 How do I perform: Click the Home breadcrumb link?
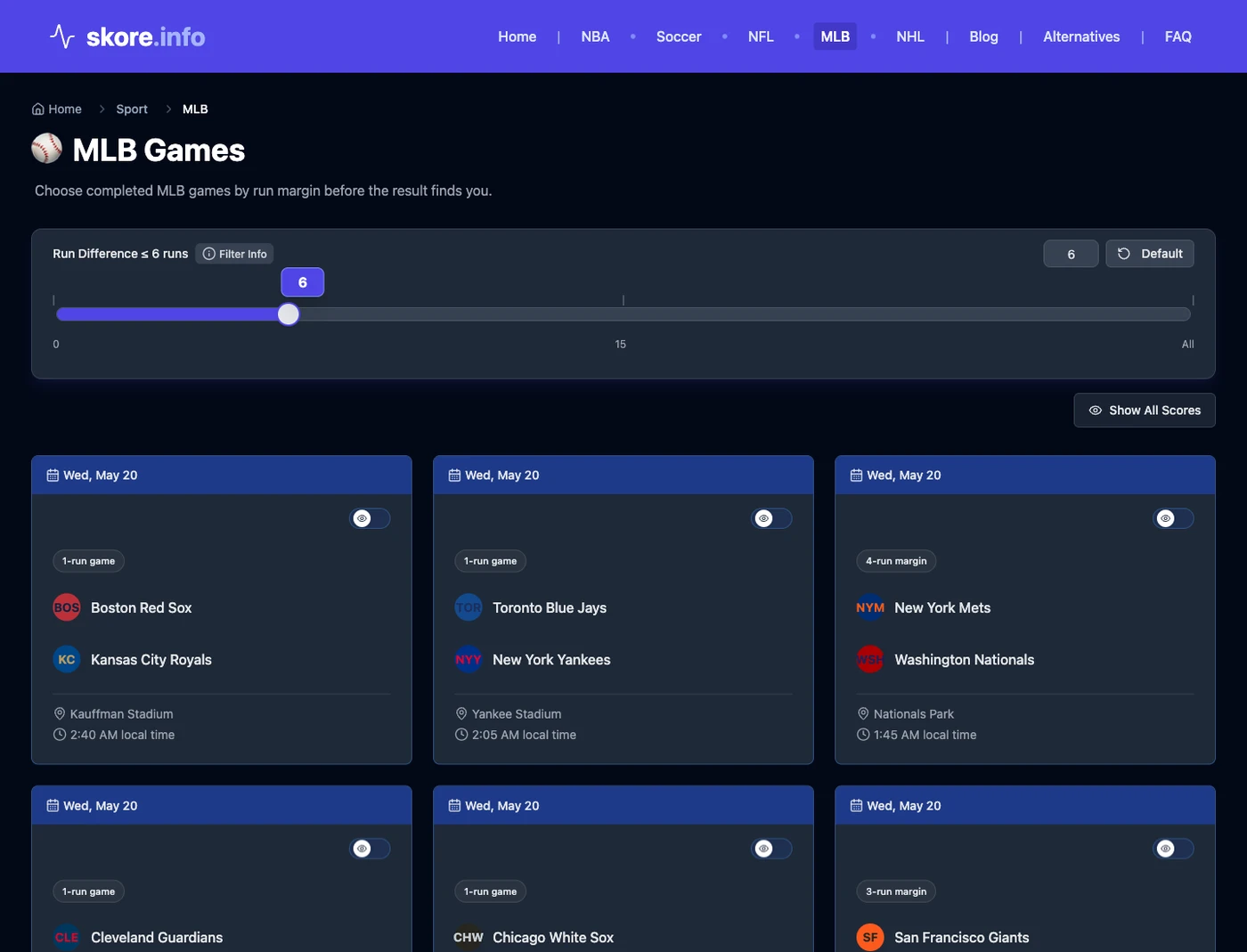pyautogui.click(x=57, y=109)
